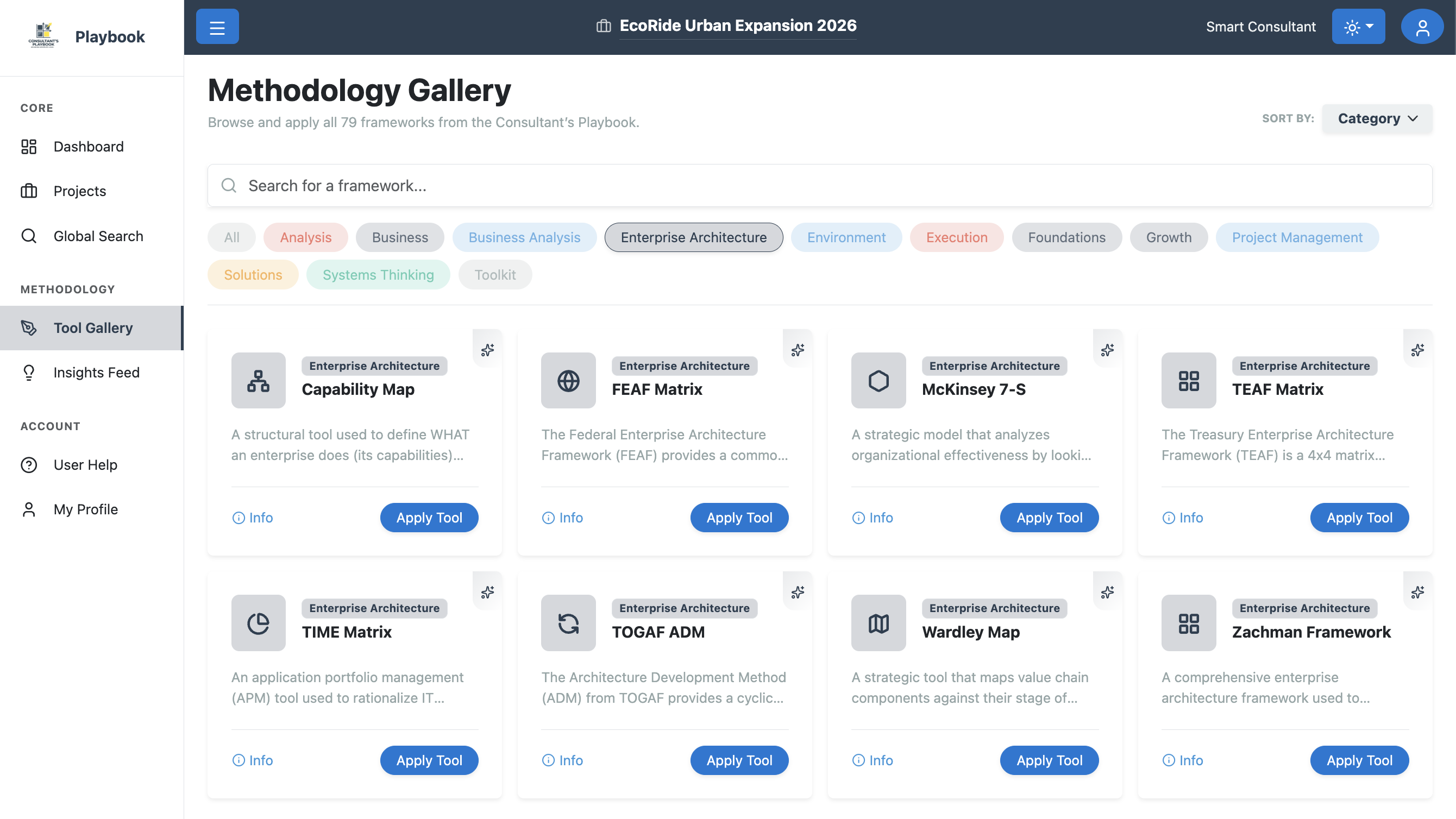Open Info for the TEAF Matrix framework
Viewport: 1456px width, 819px height.
[x=1182, y=517]
